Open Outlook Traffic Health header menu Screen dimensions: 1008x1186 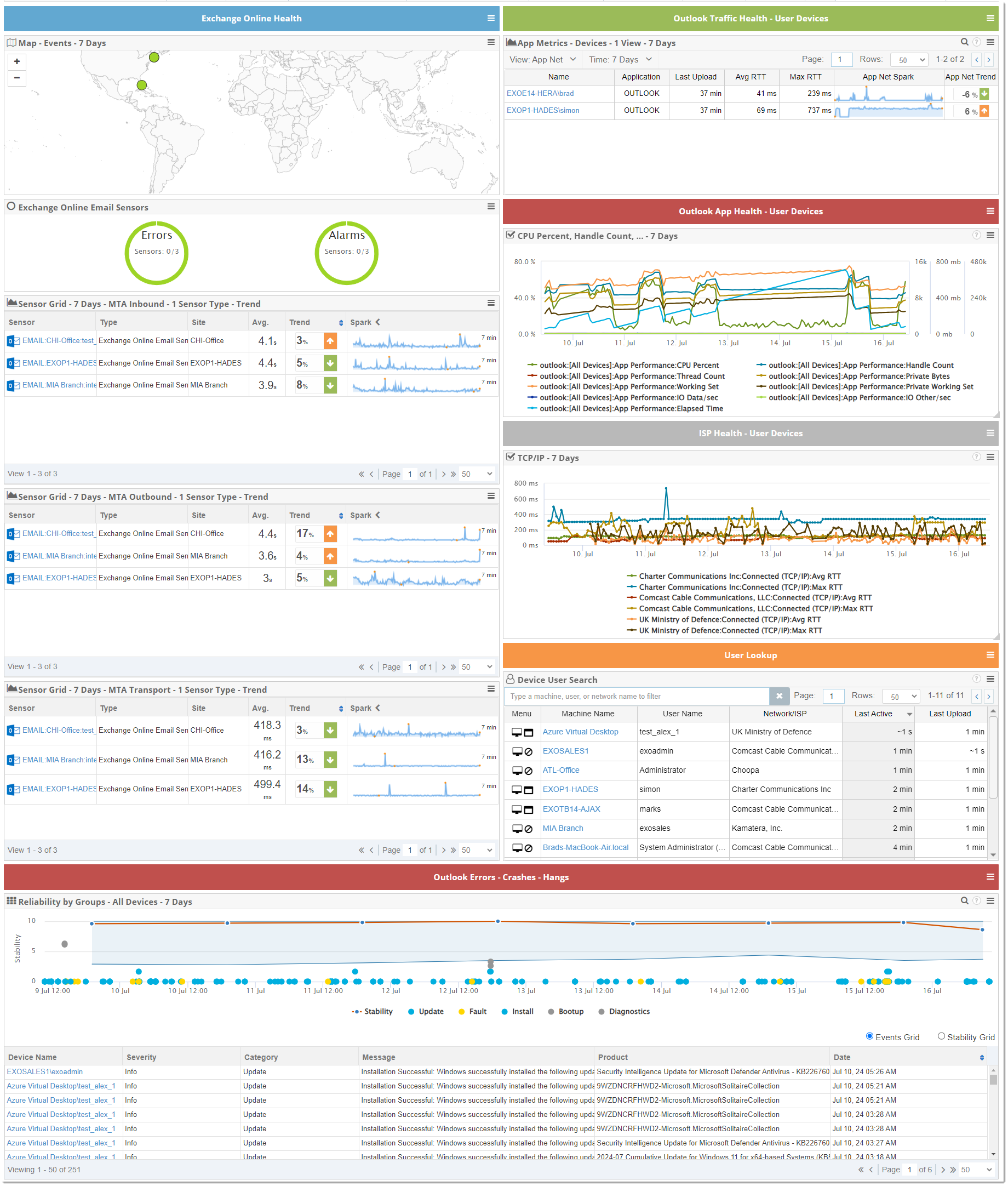point(990,18)
